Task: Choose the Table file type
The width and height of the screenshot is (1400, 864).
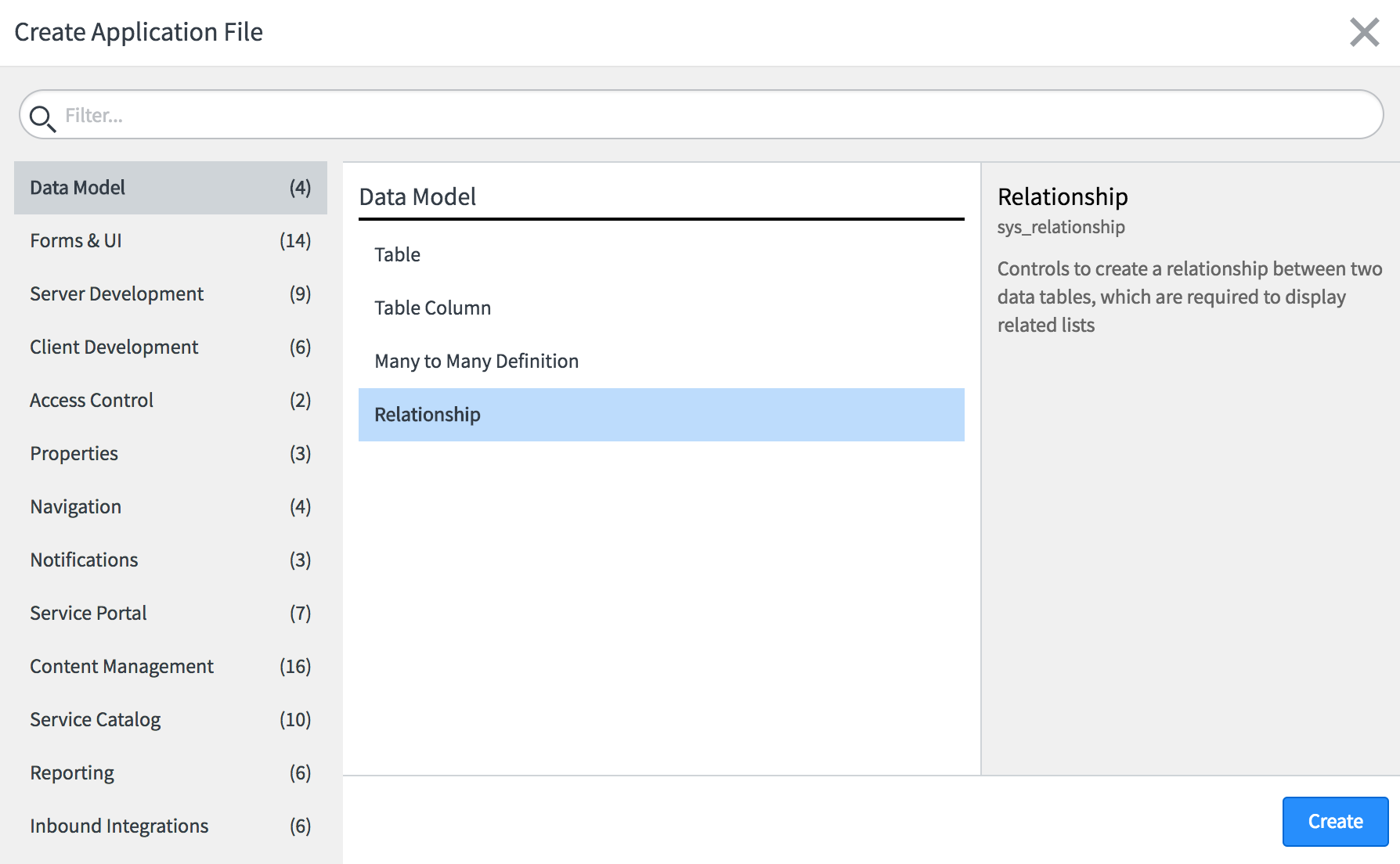Action: pos(662,255)
